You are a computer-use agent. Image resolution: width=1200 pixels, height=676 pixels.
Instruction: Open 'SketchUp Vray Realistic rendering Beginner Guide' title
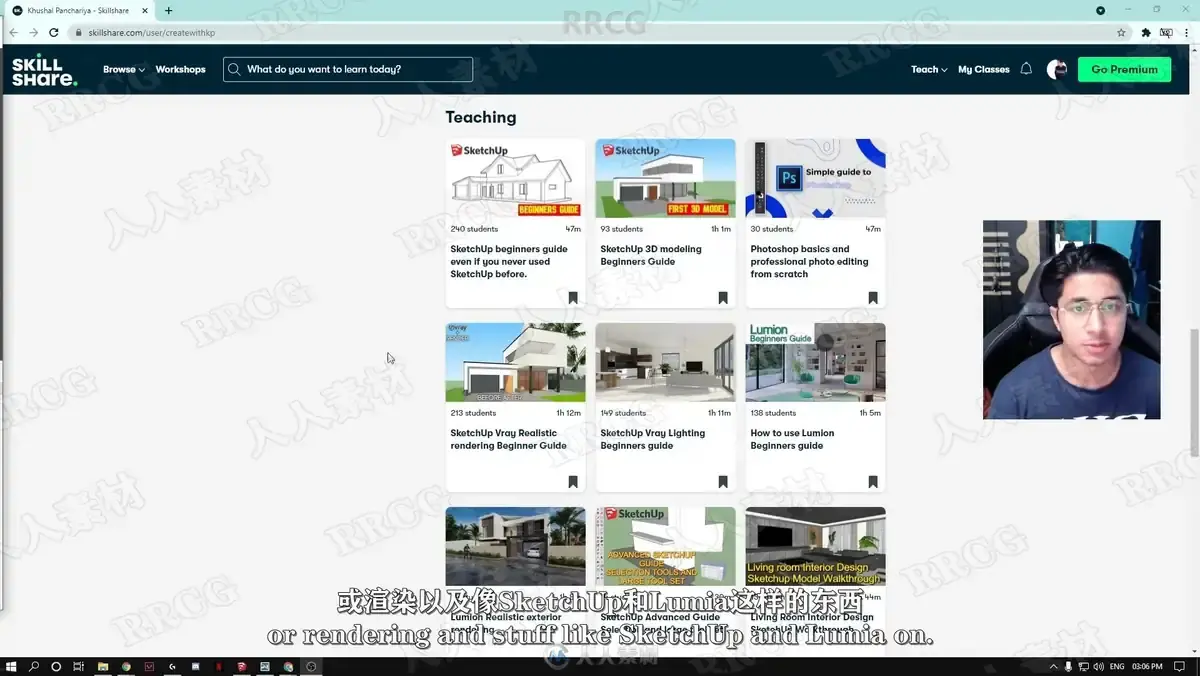coord(508,439)
